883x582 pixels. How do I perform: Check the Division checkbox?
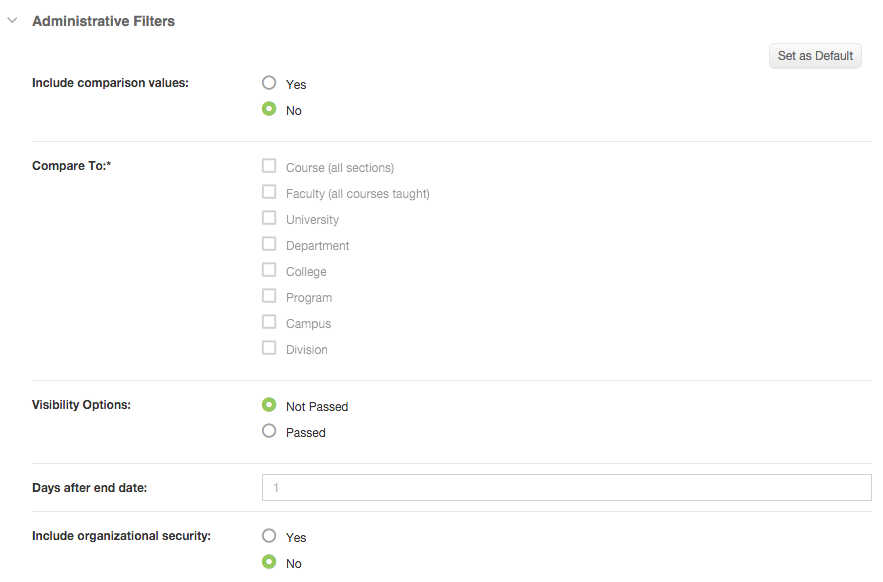point(269,347)
